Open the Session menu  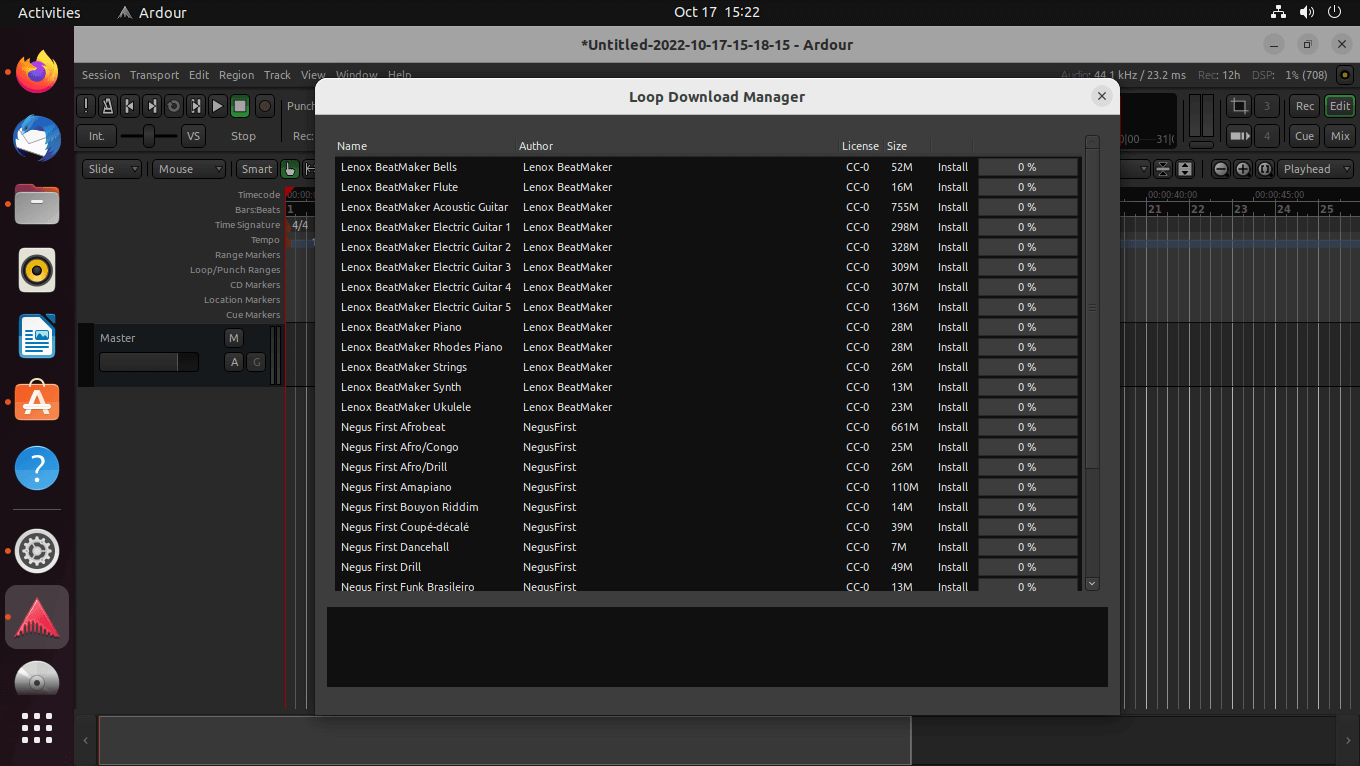[101, 75]
